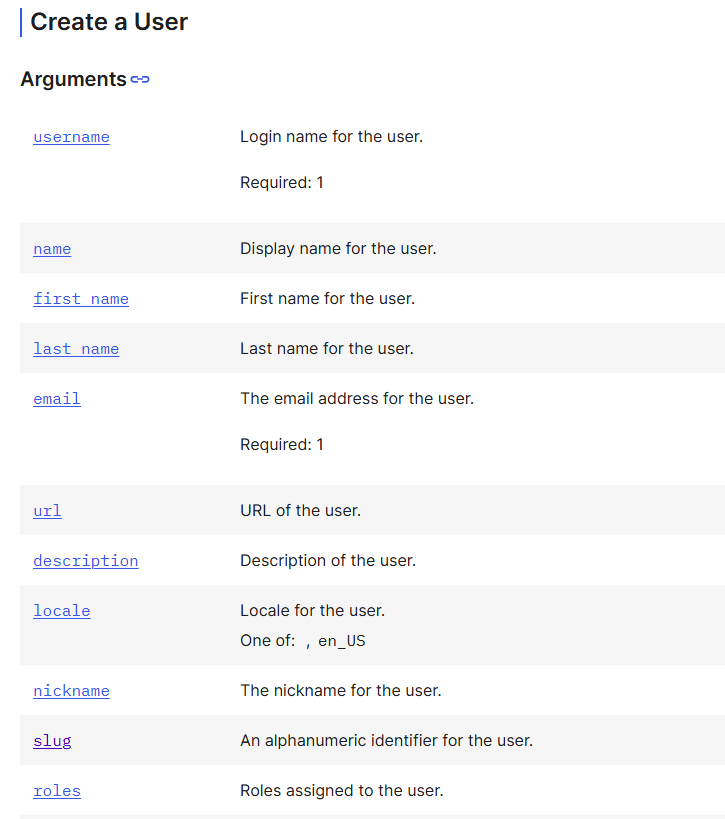Viewport: 725px width, 819px height.
Task: Click "Required: 1" under the email description
Action: click(282, 444)
